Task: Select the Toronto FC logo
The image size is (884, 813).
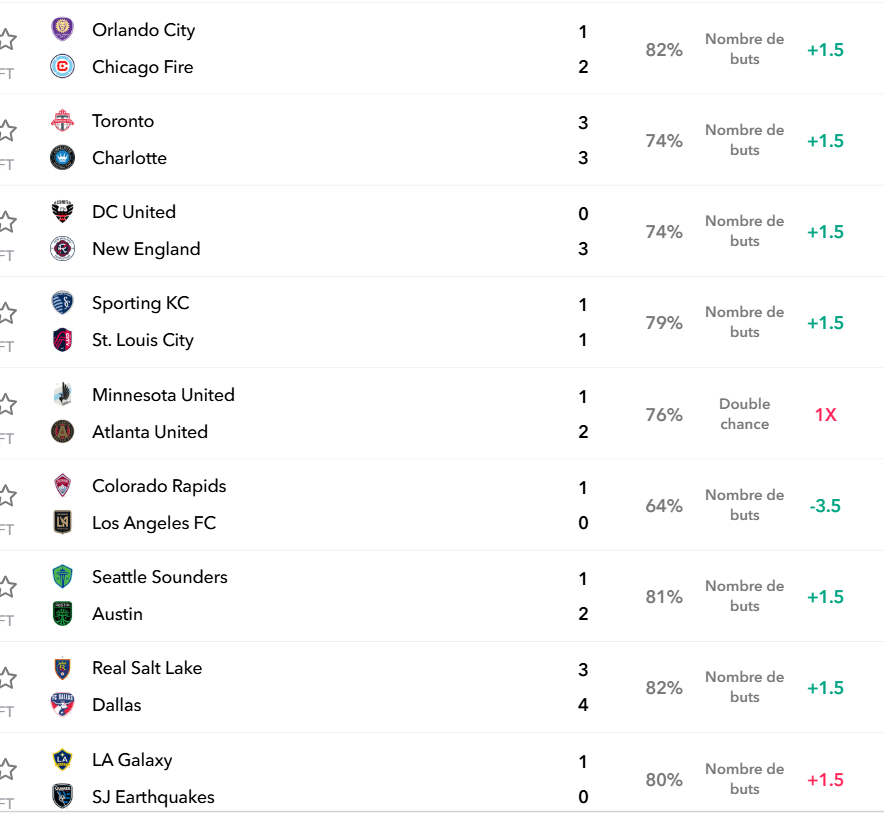Action: point(62,121)
